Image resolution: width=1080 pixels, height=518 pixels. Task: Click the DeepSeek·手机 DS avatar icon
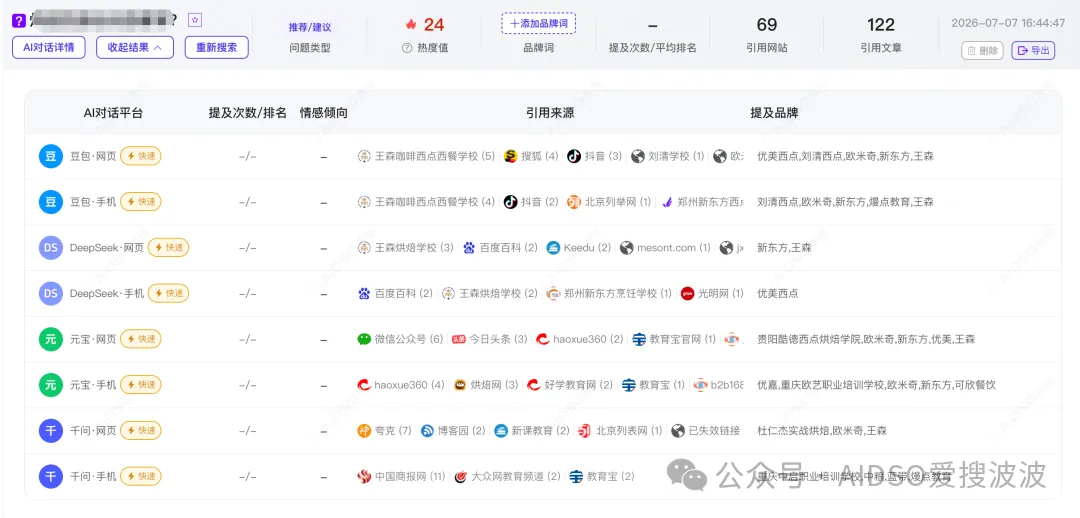click(x=50, y=293)
